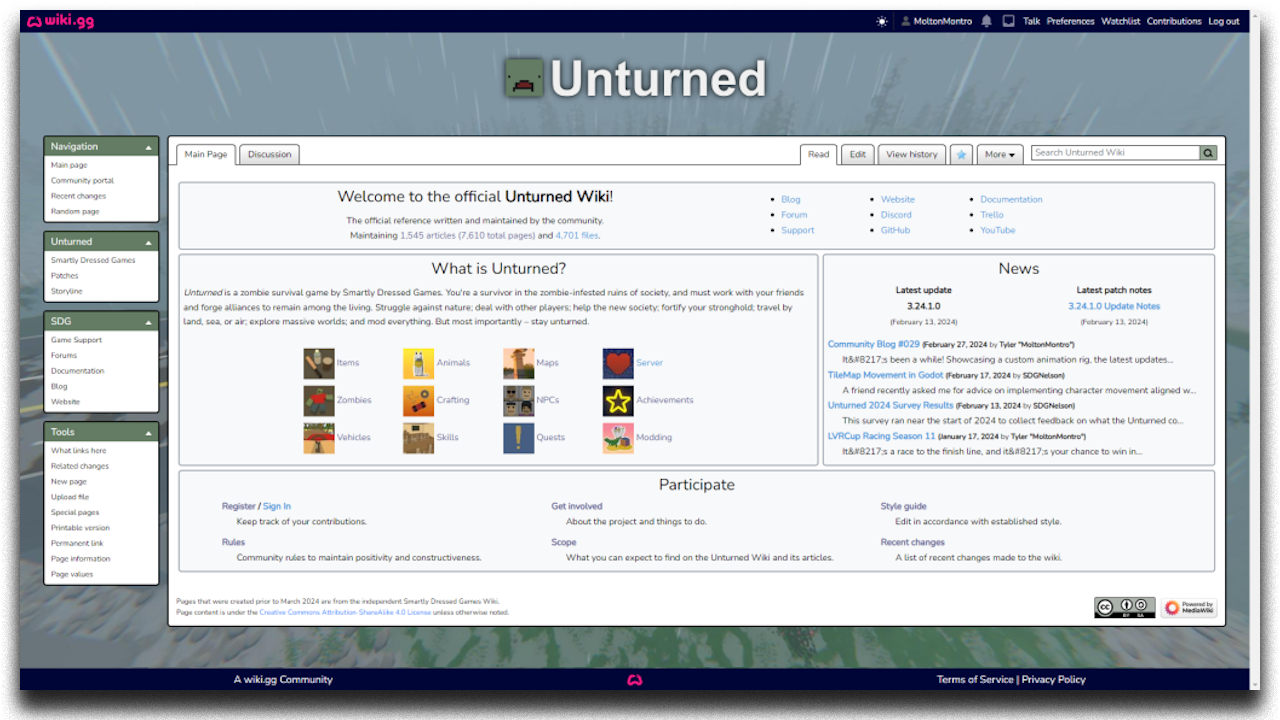Open the View history tab

[912, 154]
